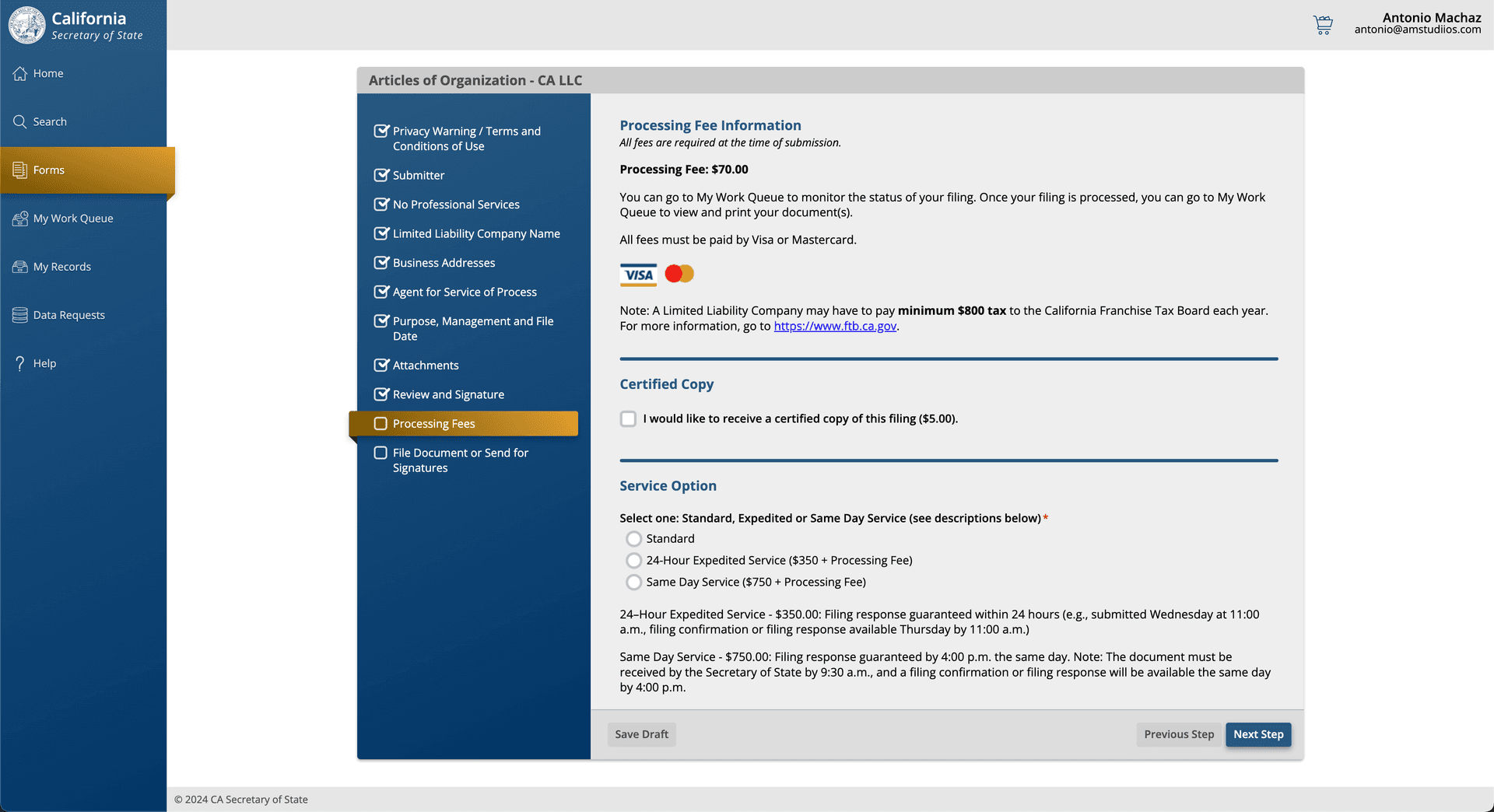Click Antonio Machaz account name

1431,17
